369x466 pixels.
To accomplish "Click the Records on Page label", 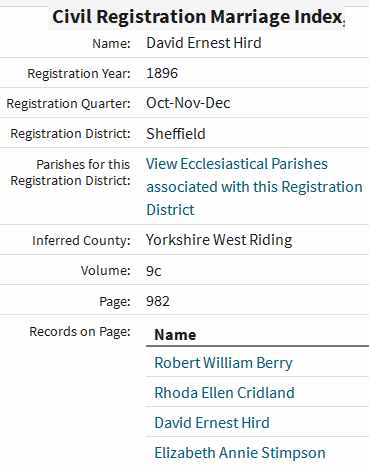I will [x=80, y=332].
